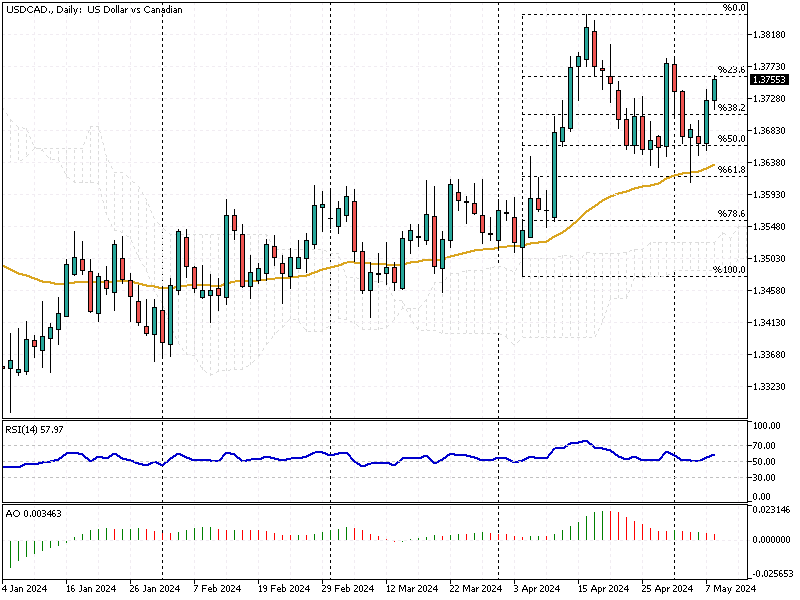Click the 4 Jan 2024 date marker

pos(24,589)
